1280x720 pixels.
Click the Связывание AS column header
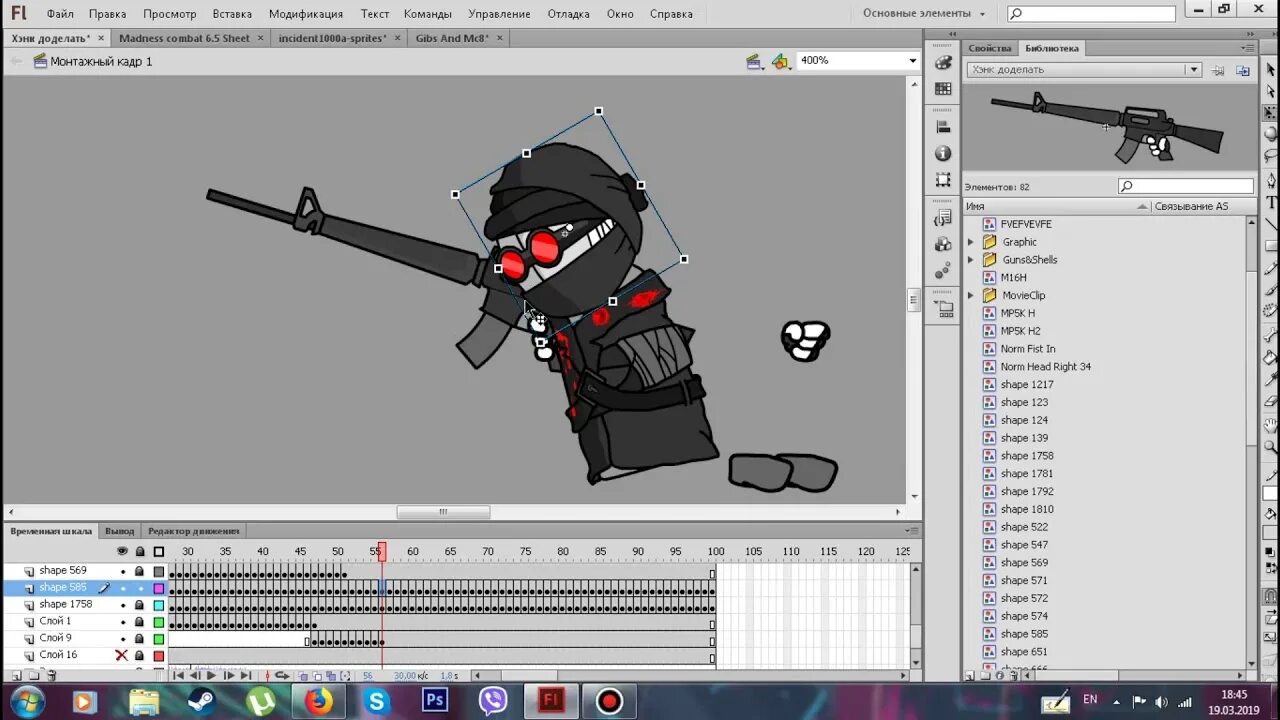[1191, 206]
